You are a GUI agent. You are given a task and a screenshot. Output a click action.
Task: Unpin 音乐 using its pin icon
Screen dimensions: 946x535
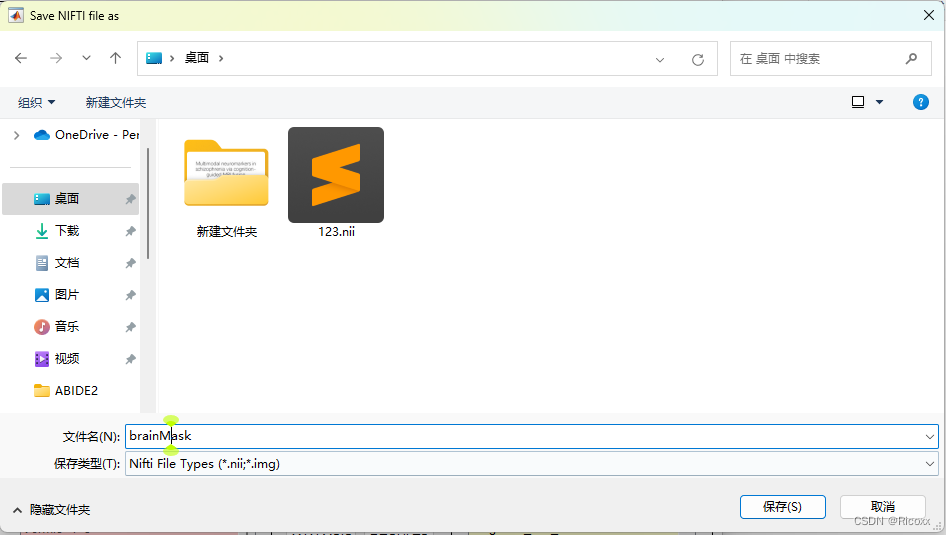[130, 327]
